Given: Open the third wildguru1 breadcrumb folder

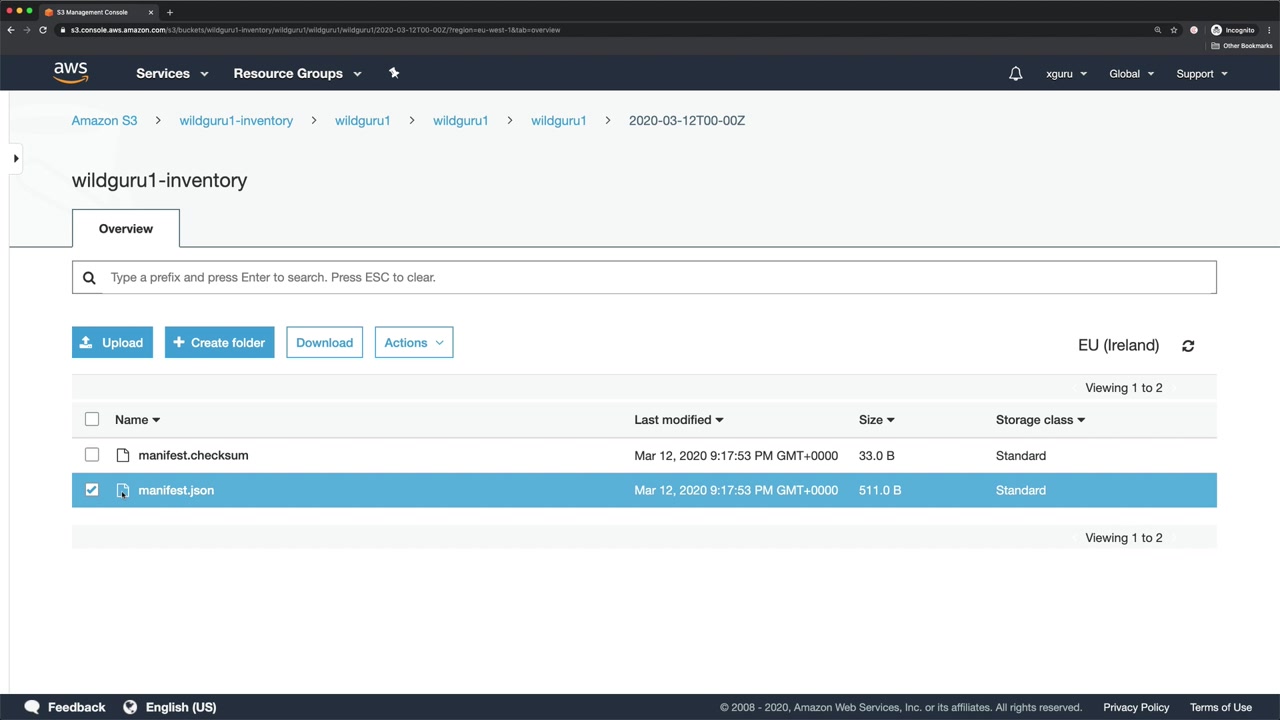Looking at the screenshot, I should click(558, 121).
